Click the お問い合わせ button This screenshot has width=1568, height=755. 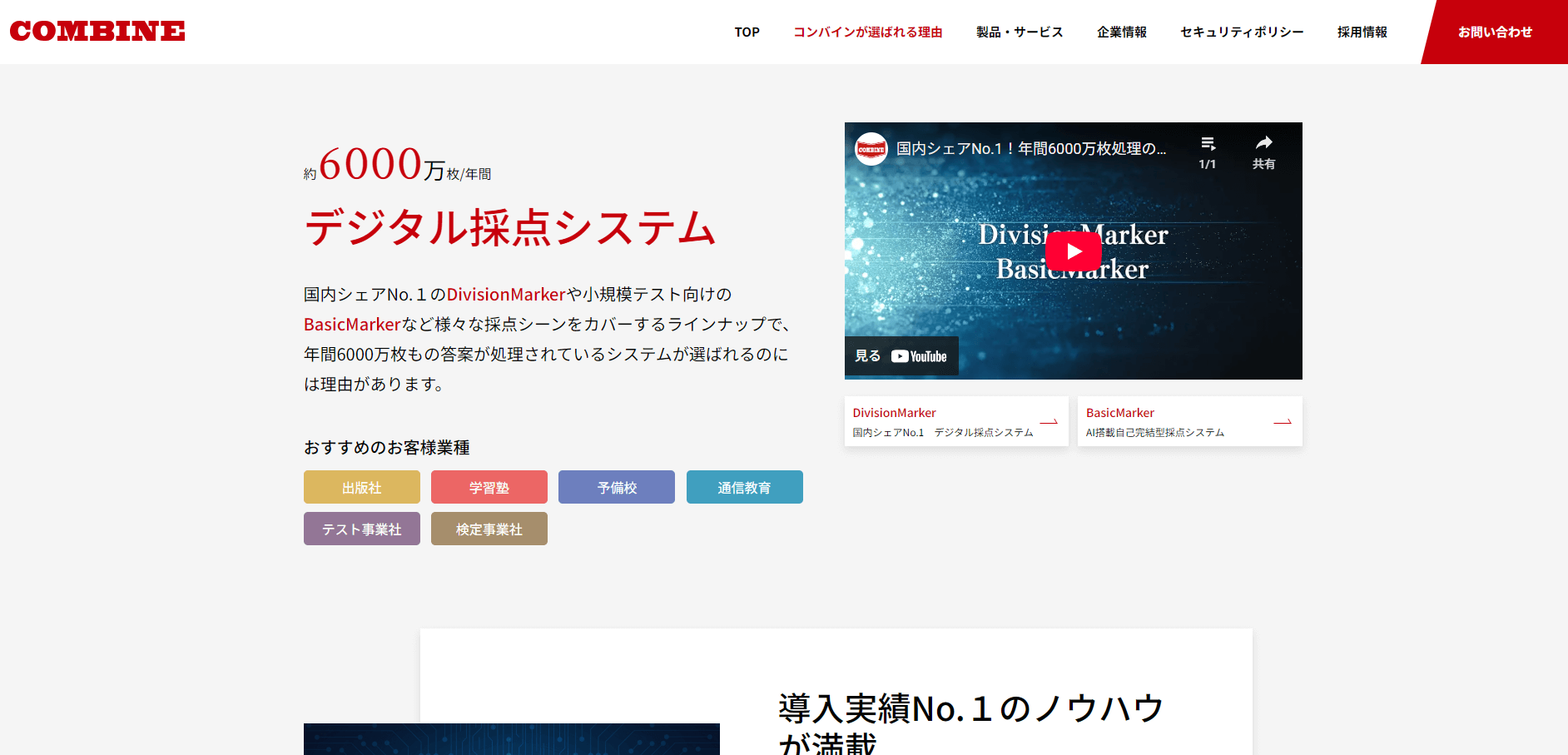(x=1495, y=32)
